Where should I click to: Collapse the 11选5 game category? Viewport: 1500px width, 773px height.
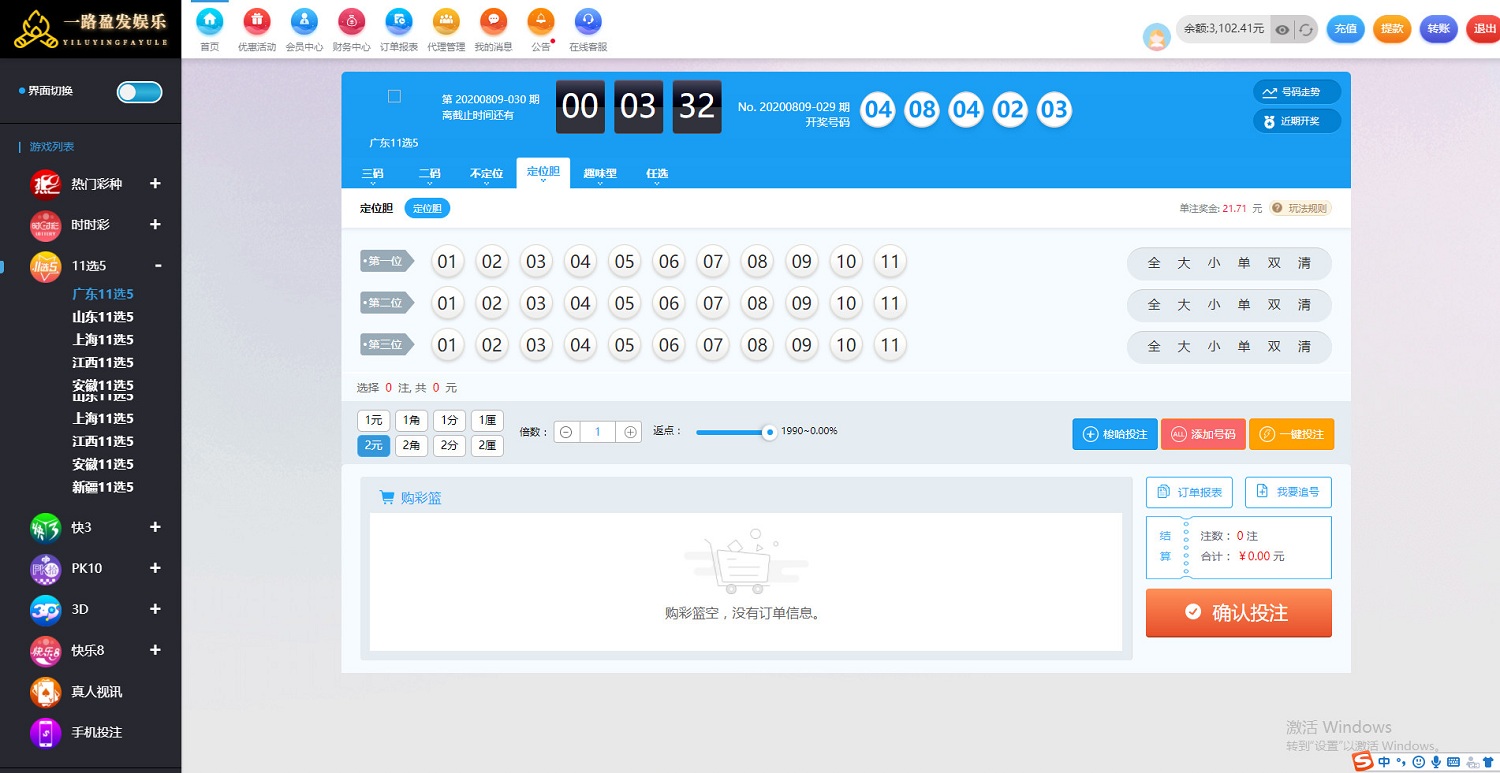[x=157, y=266]
